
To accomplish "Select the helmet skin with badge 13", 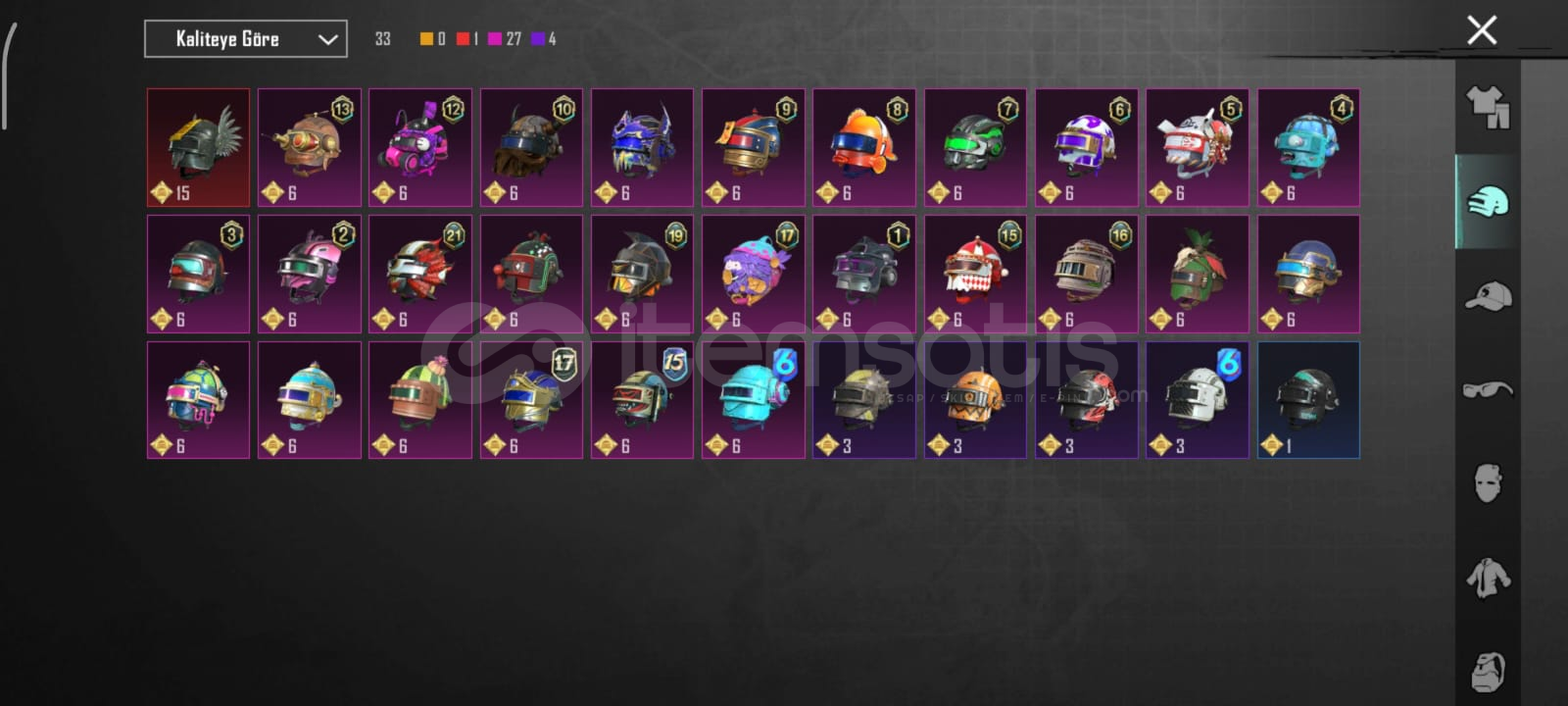I will [310, 147].
